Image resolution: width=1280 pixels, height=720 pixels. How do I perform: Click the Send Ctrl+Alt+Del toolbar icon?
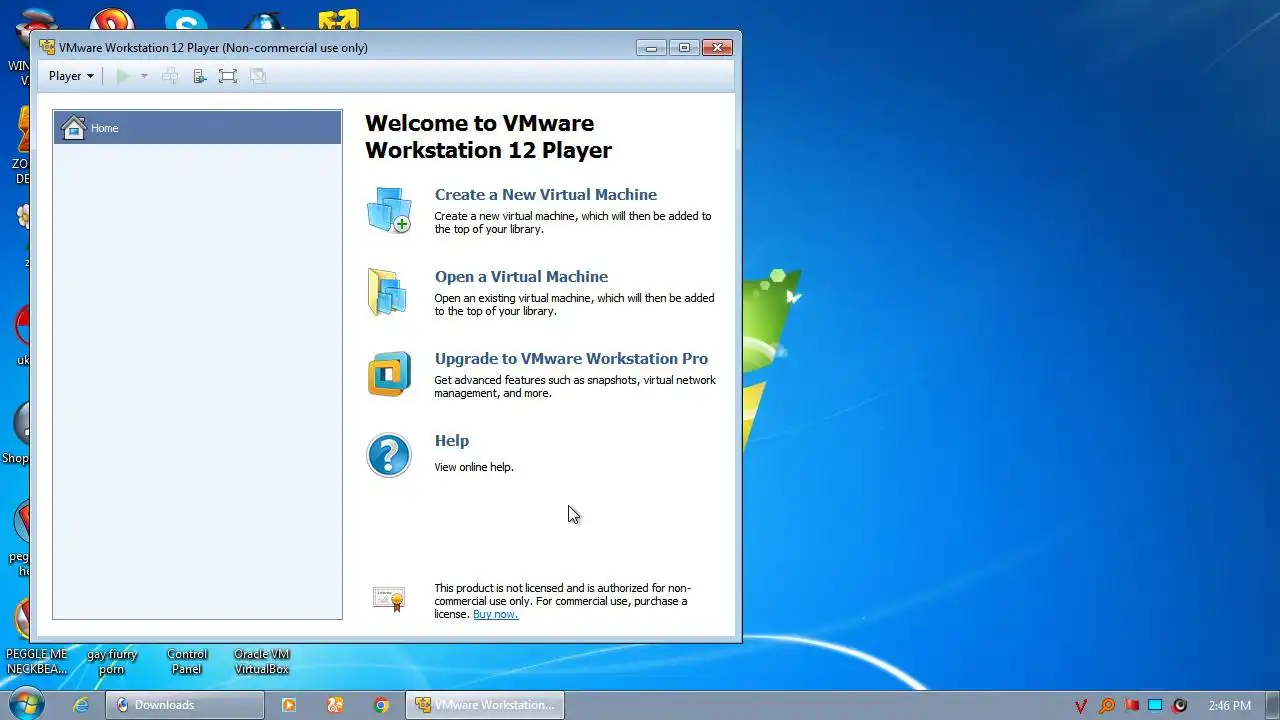pyautogui.click(x=170, y=76)
